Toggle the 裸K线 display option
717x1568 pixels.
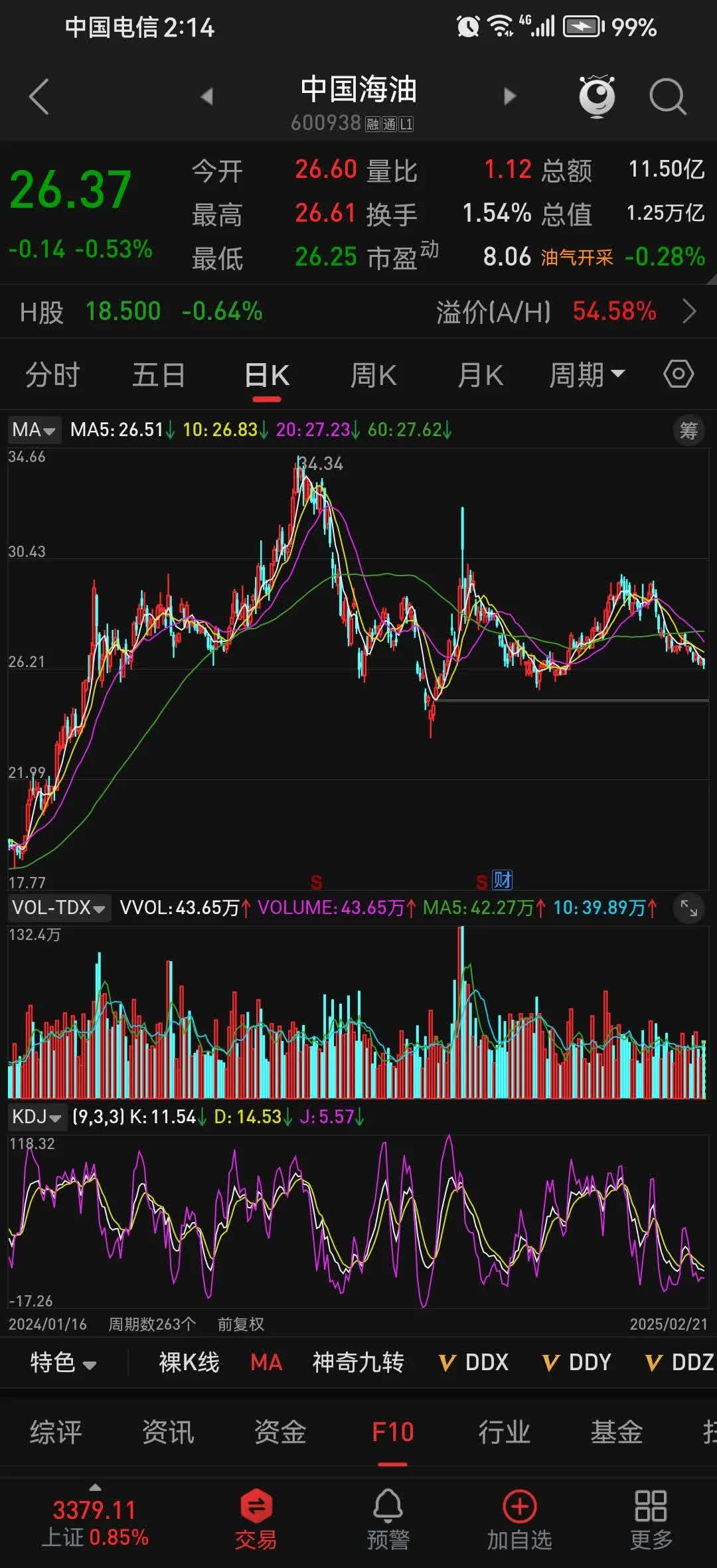(189, 1363)
